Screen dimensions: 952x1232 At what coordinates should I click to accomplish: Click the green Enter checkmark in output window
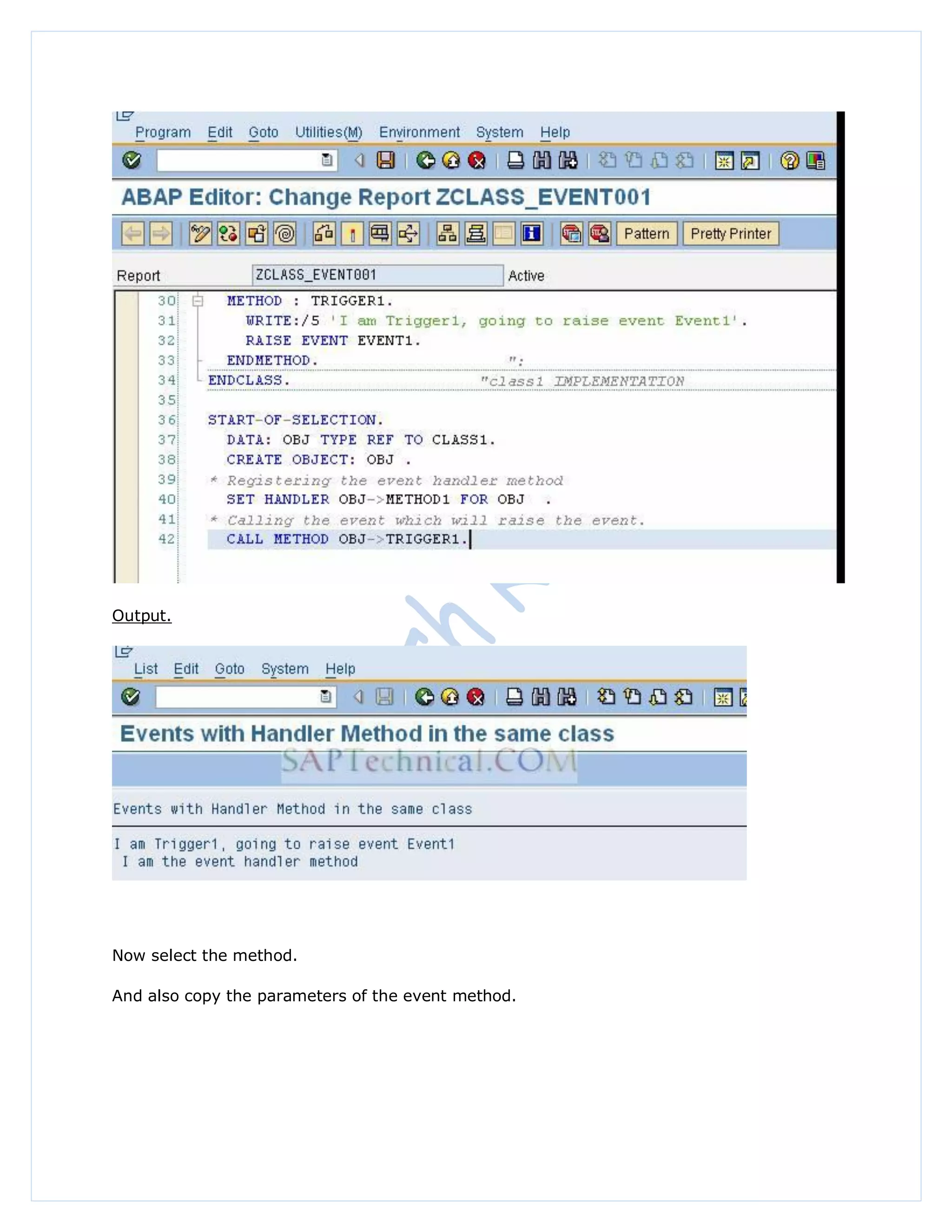[130, 697]
